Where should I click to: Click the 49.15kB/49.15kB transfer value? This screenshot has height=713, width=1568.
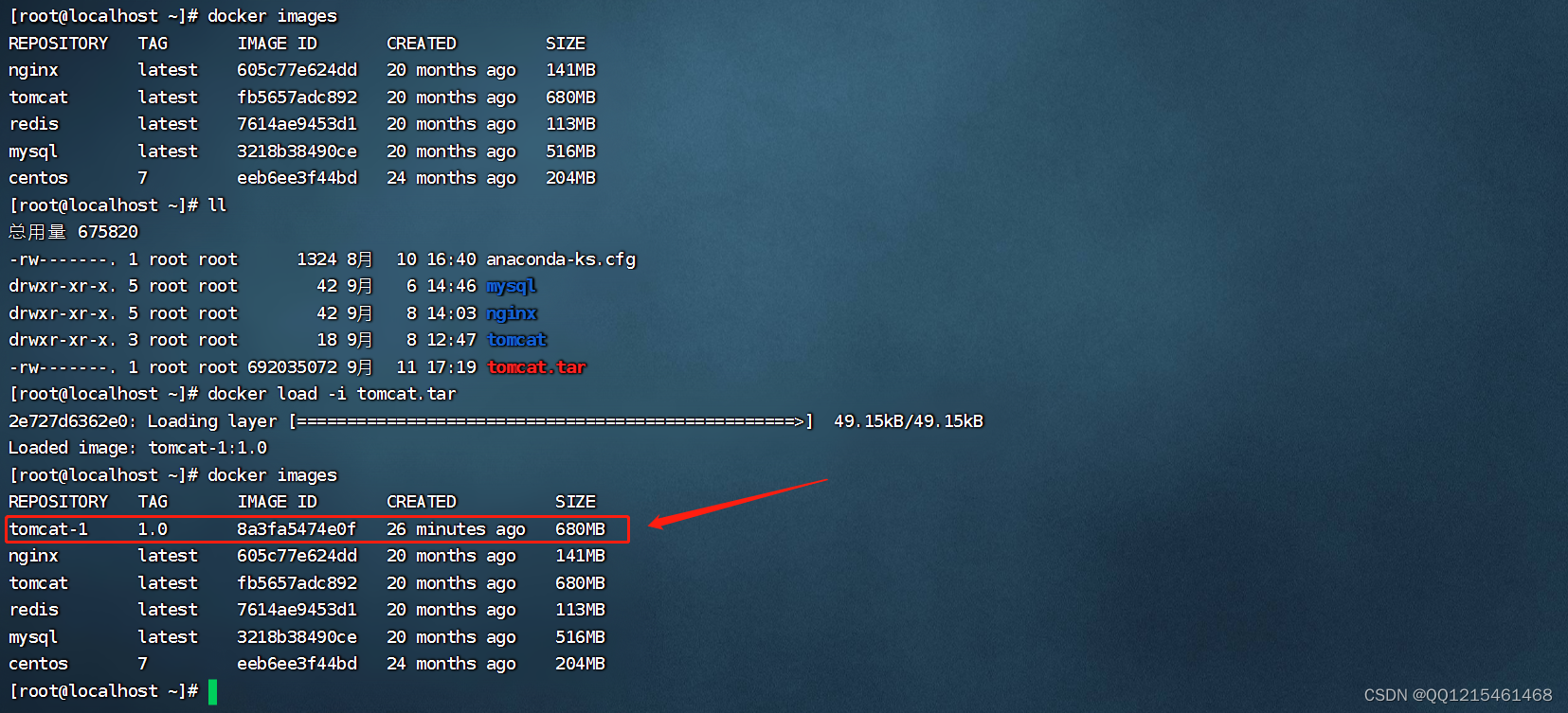[x=909, y=421]
